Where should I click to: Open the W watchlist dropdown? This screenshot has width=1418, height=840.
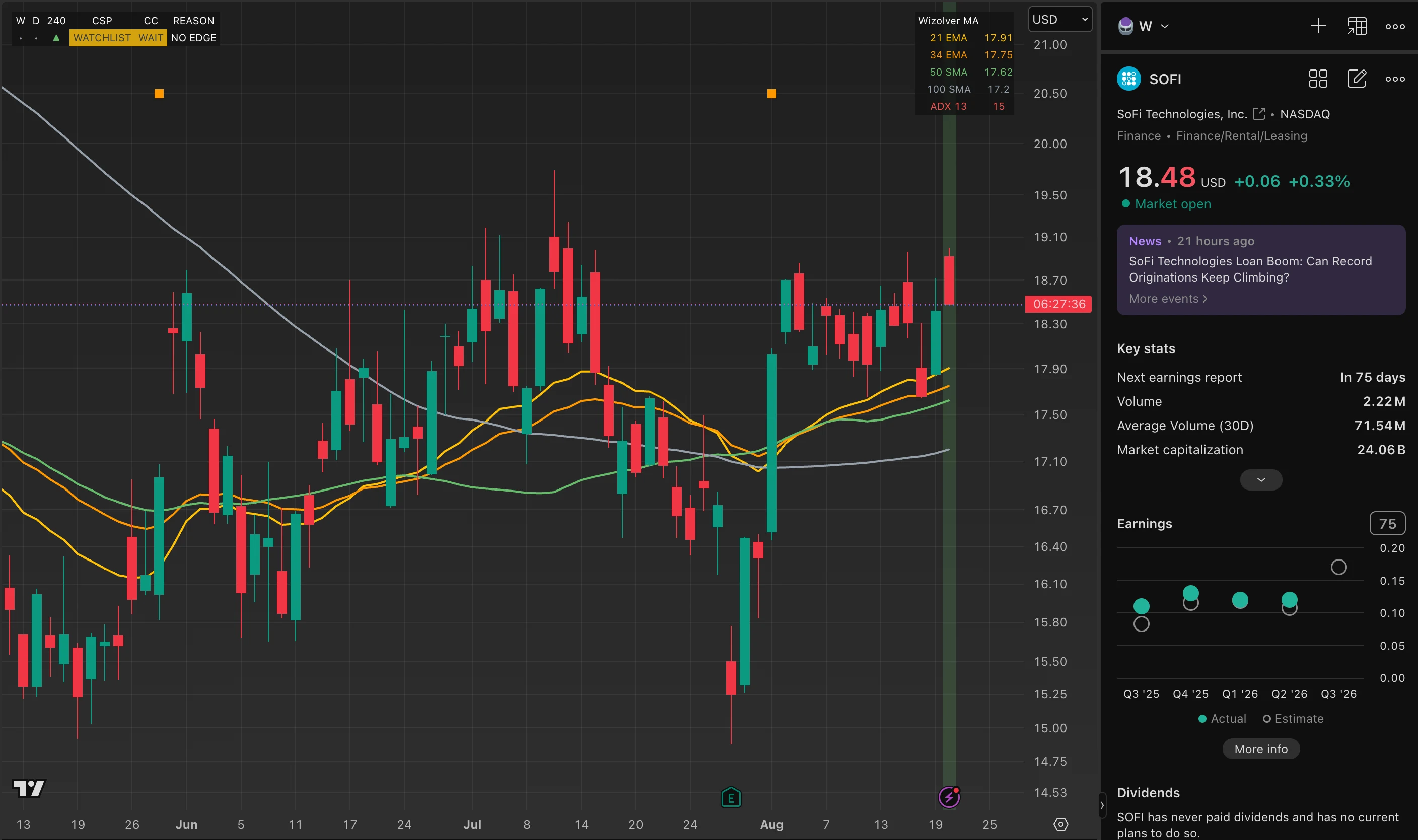1153,26
